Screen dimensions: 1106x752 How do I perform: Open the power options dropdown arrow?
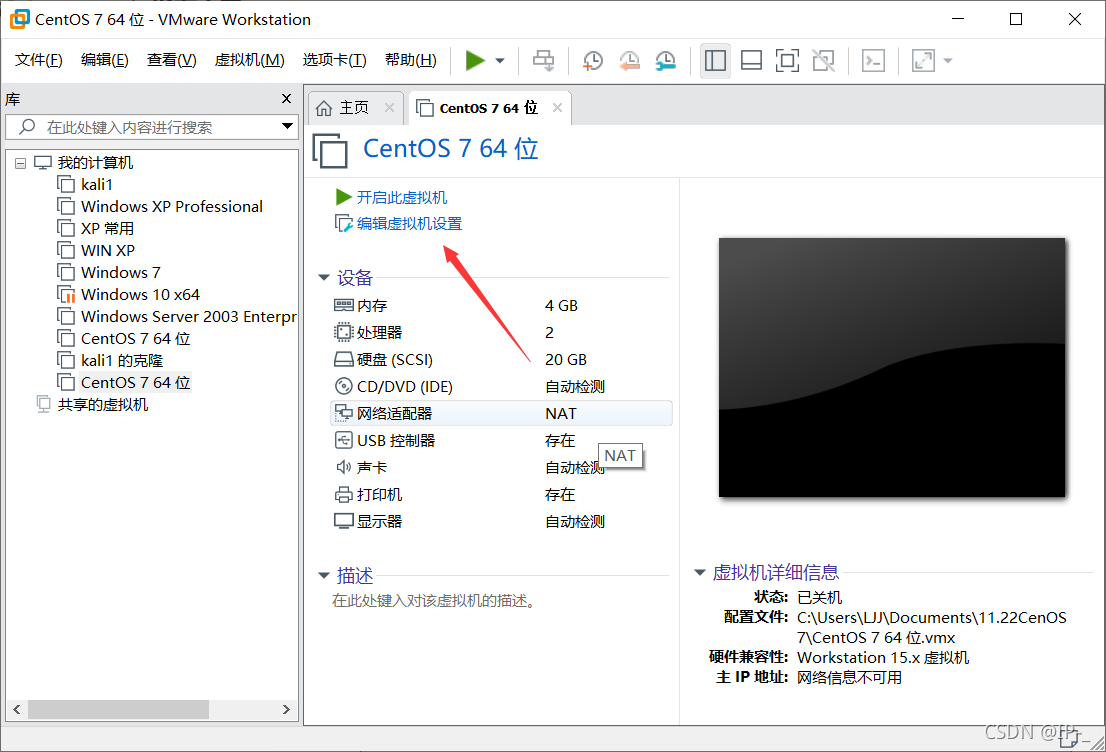500,61
